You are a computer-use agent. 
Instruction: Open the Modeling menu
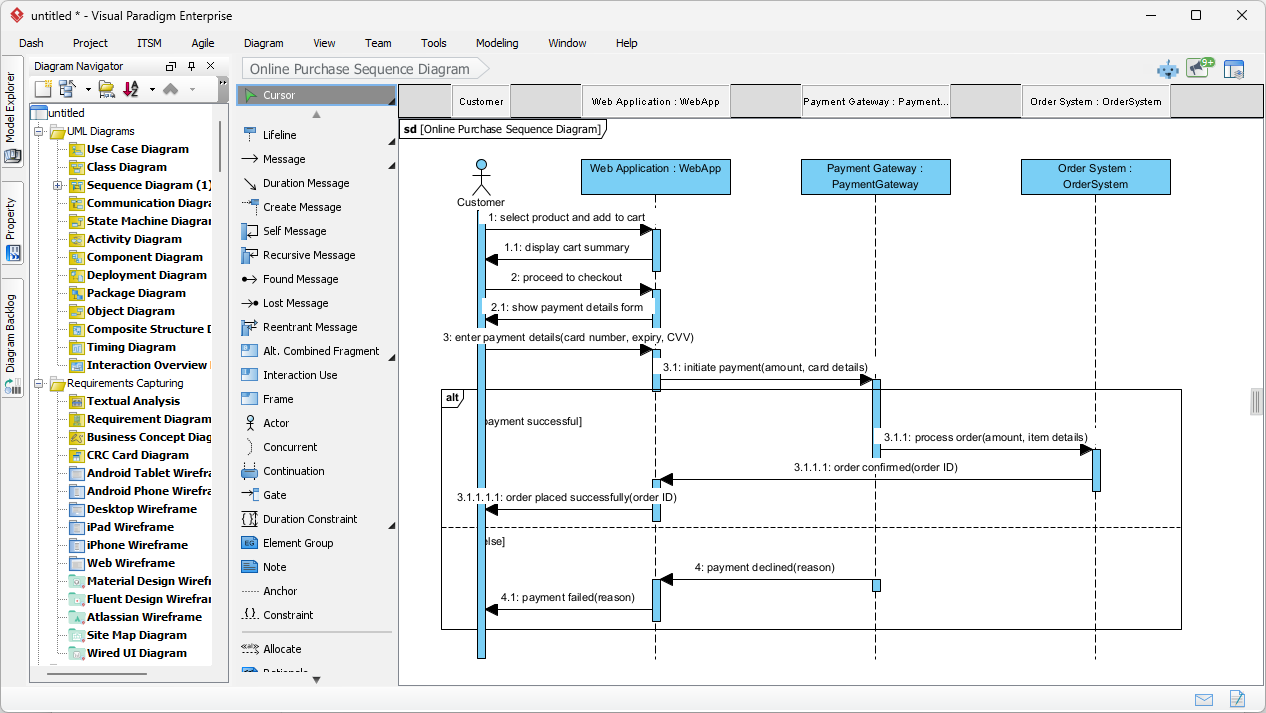(496, 43)
